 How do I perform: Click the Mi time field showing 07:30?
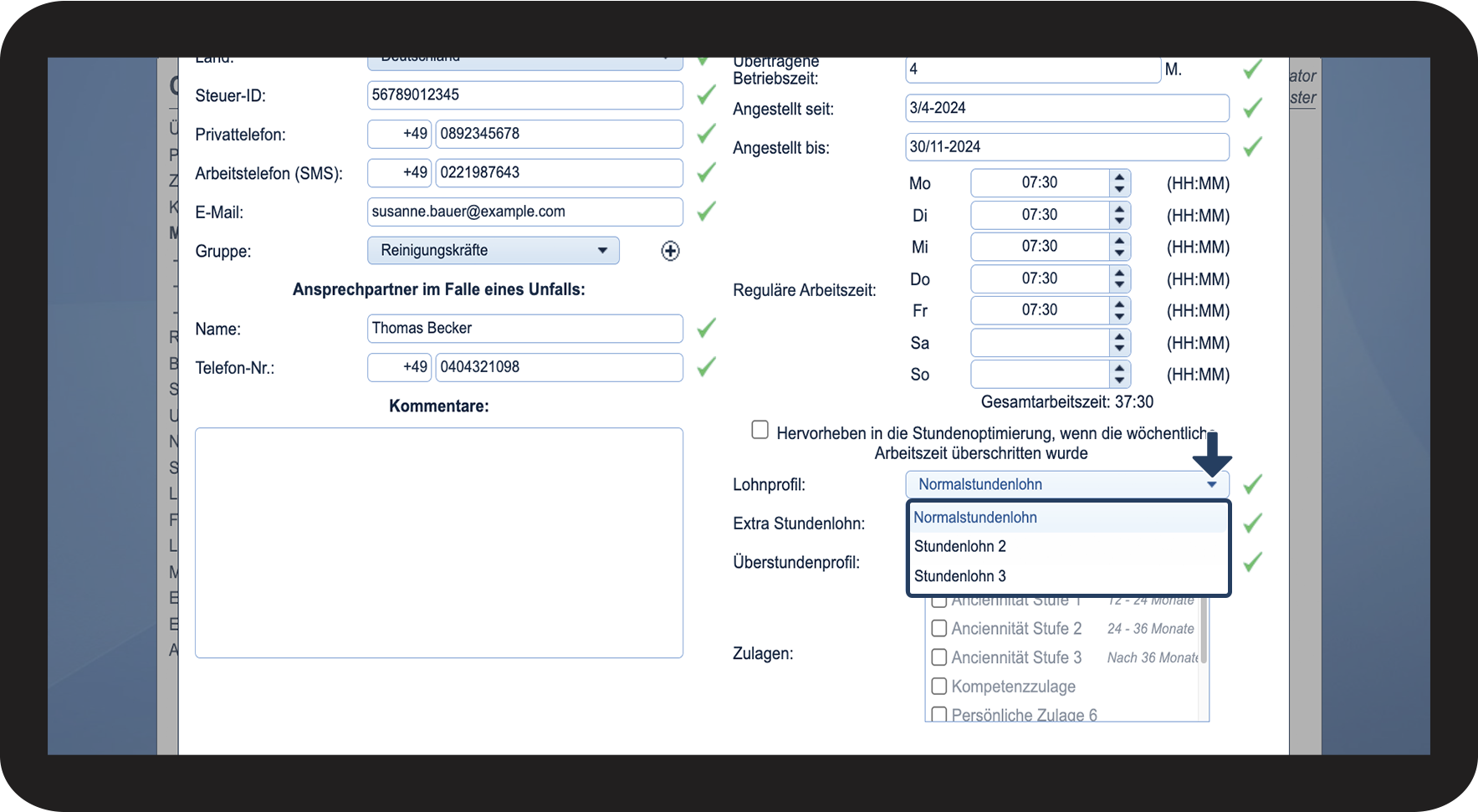tap(1041, 247)
